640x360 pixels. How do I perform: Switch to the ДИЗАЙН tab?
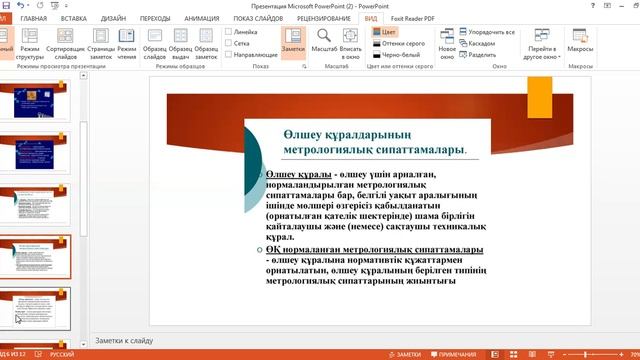[x=113, y=18]
